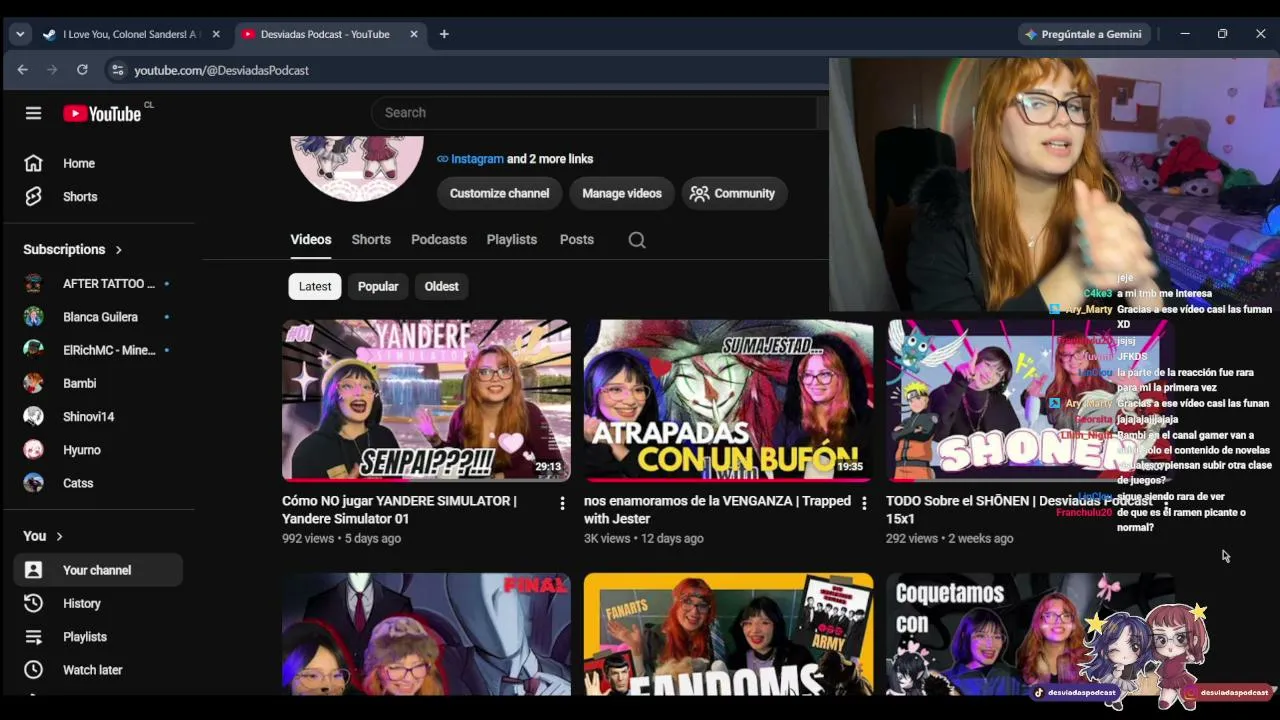Sort videos by Popular chip
Image resolution: width=1280 pixels, height=720 pixels.
point(378,286)
